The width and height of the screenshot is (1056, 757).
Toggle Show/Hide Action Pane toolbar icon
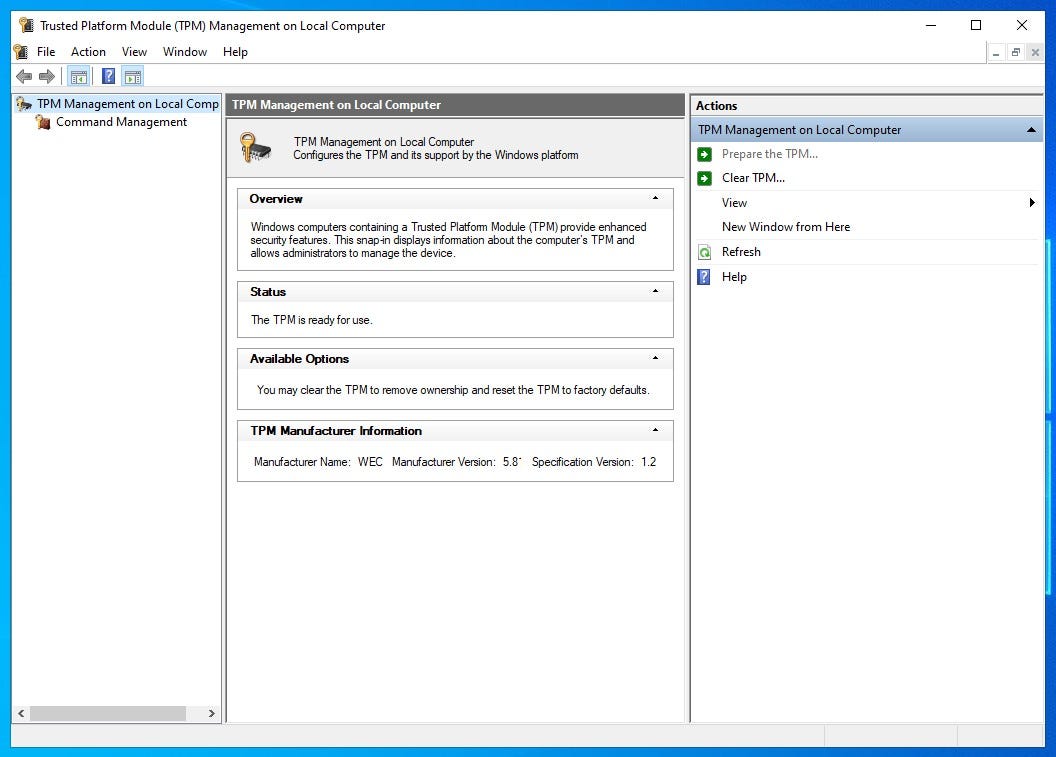(133, 77)
